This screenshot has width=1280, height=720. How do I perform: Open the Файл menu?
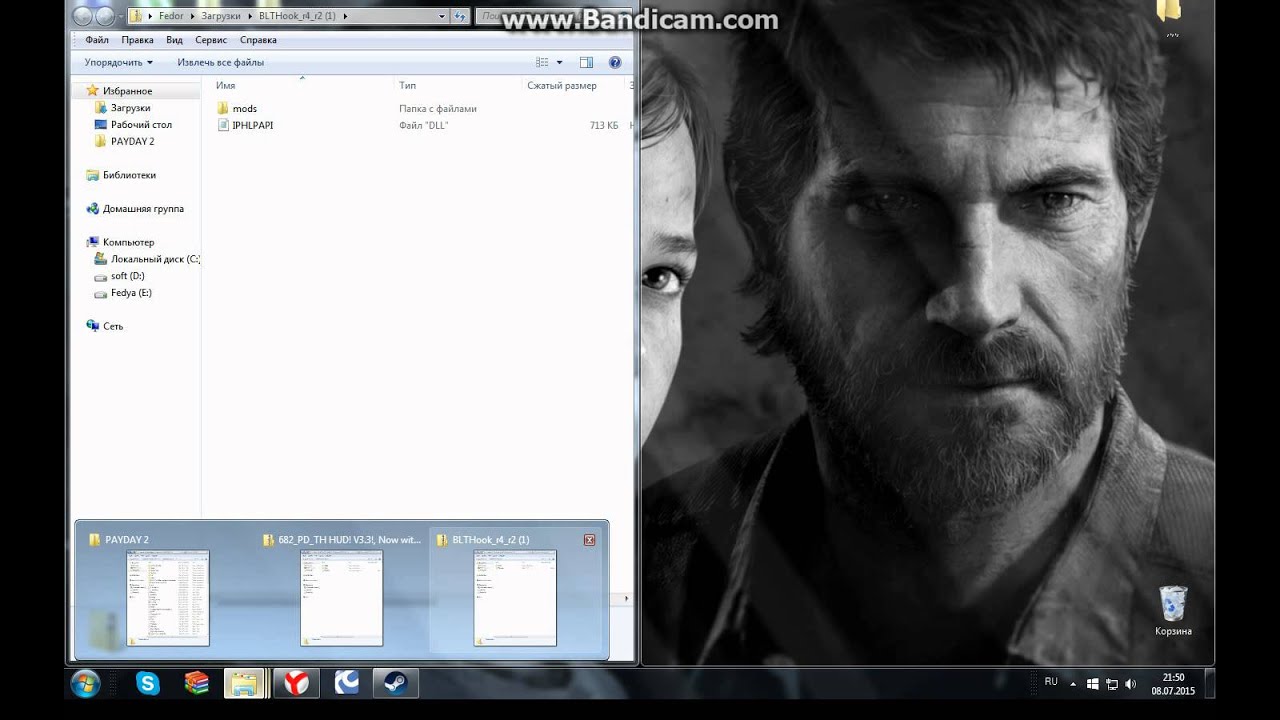click(x=97, y=40)
